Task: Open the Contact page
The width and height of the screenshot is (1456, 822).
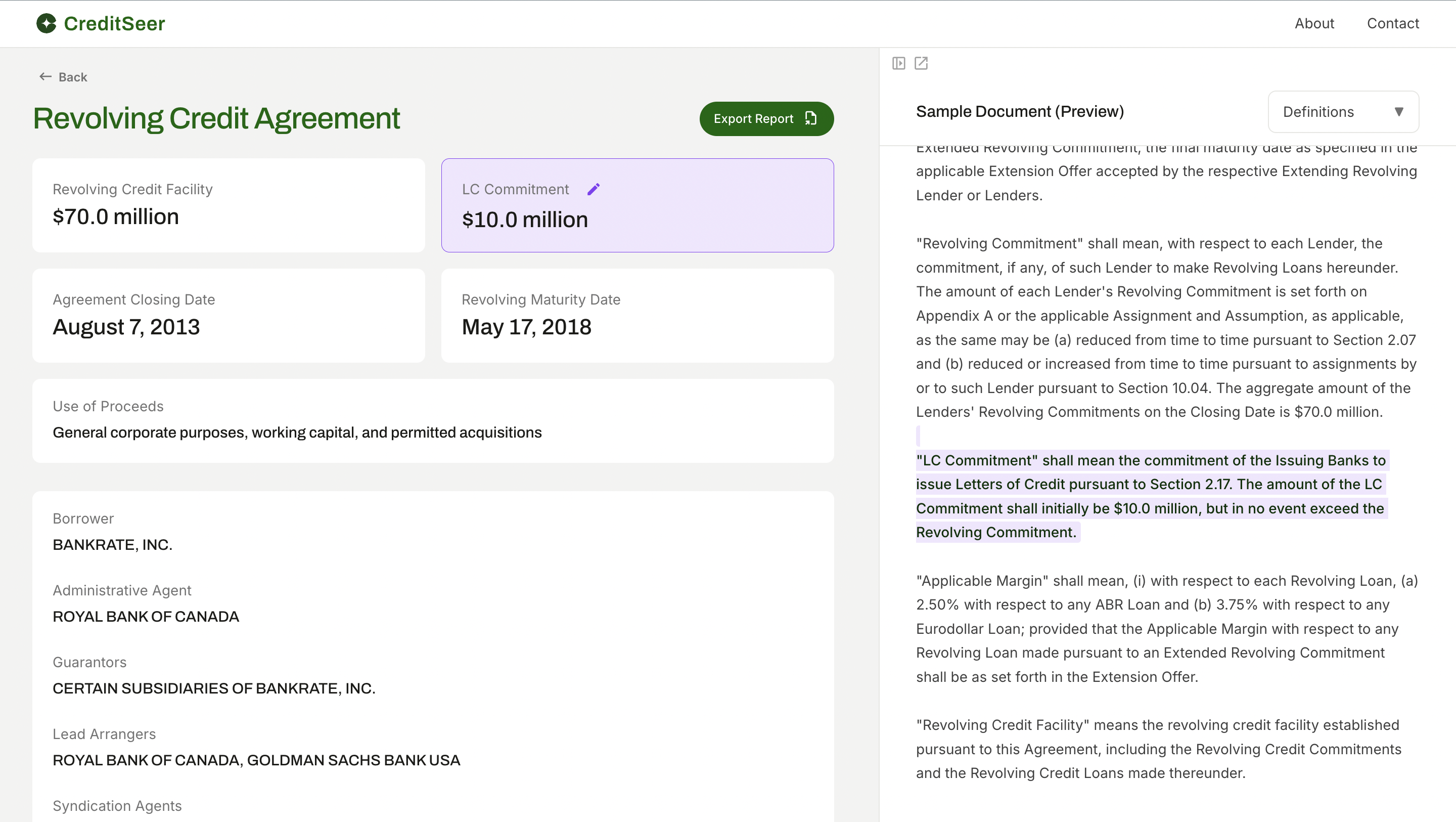Action: [1393, 23]
